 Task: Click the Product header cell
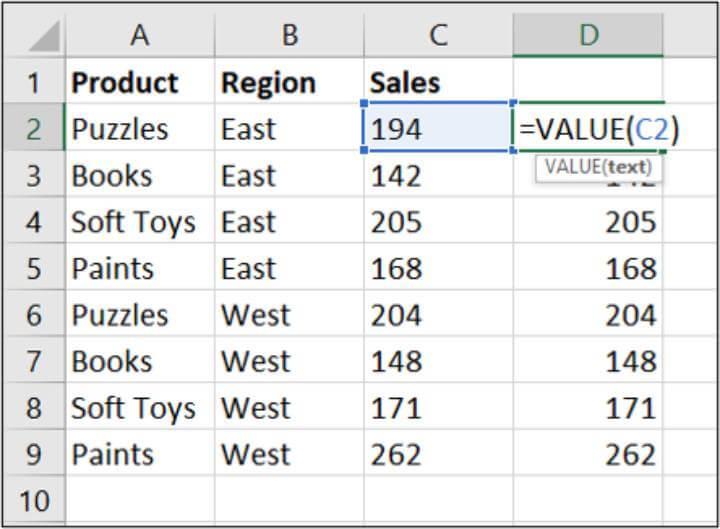pyautogui.click(x=139, y=83)
